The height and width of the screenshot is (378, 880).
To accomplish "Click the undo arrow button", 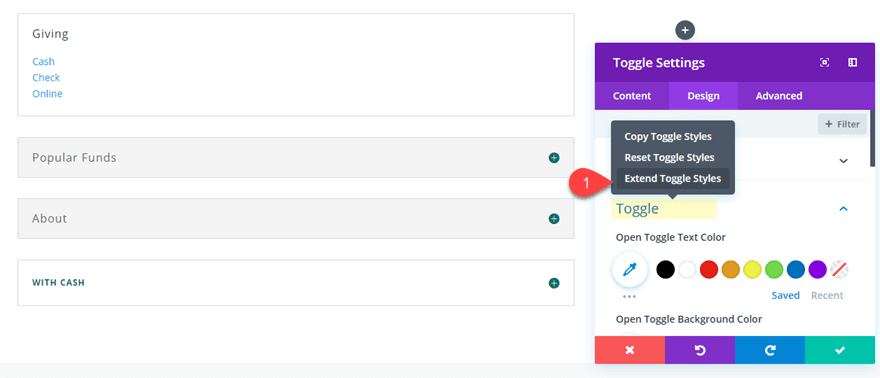I will [x=700, y=350].
